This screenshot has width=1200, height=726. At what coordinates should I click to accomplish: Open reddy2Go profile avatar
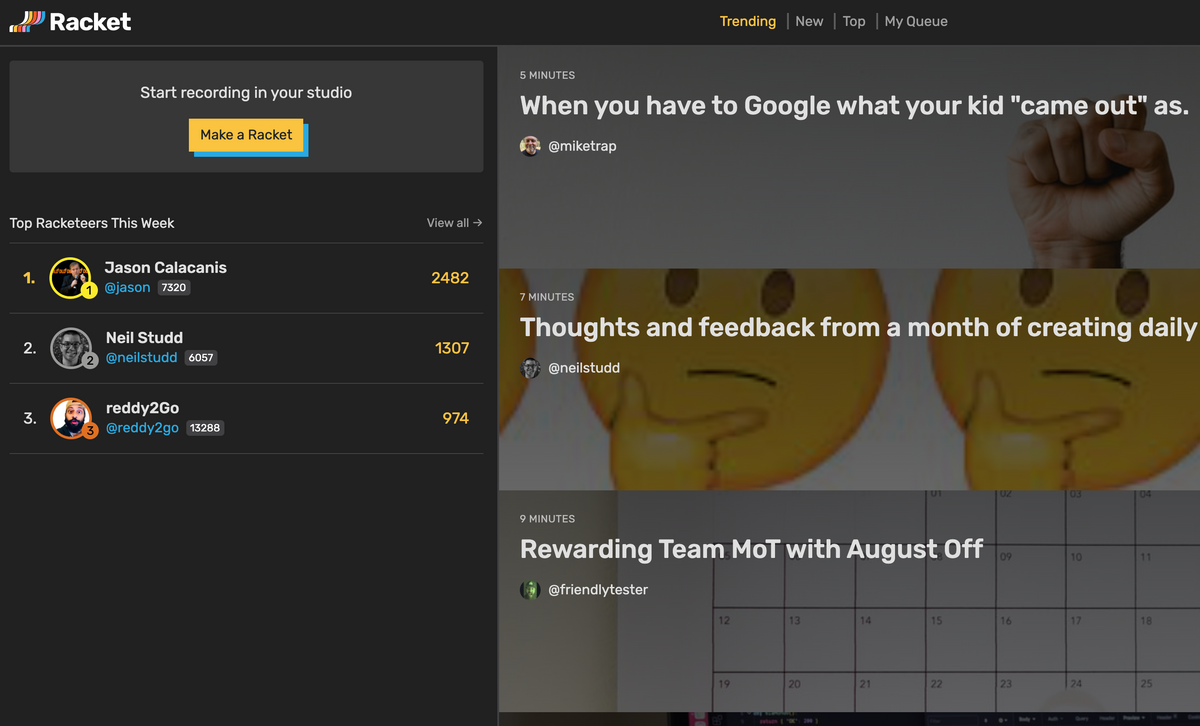coord(71,418)
